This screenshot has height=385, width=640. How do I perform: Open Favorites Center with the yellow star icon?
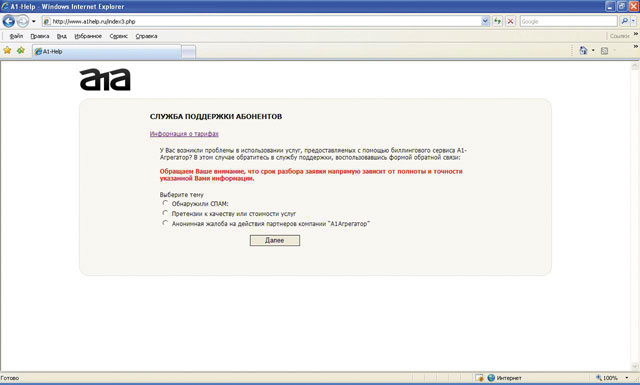(x=7, y=50)
